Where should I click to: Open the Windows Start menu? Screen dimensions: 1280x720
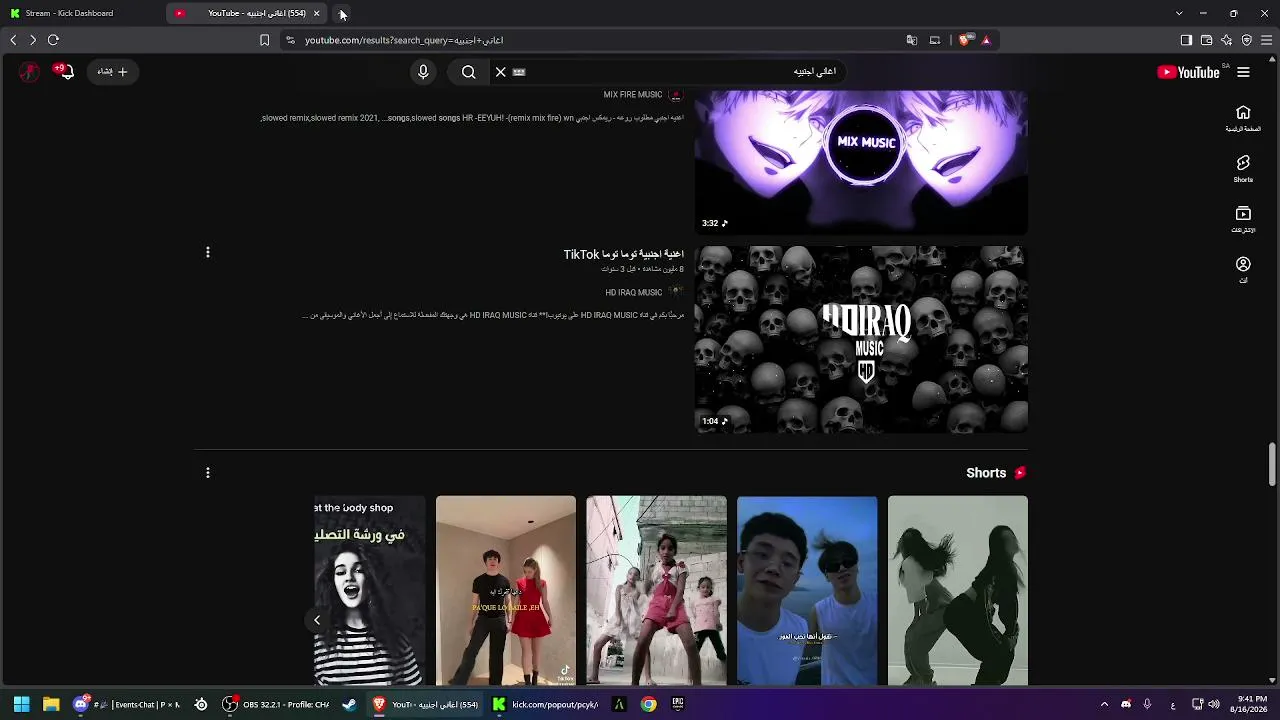(21, 704)
